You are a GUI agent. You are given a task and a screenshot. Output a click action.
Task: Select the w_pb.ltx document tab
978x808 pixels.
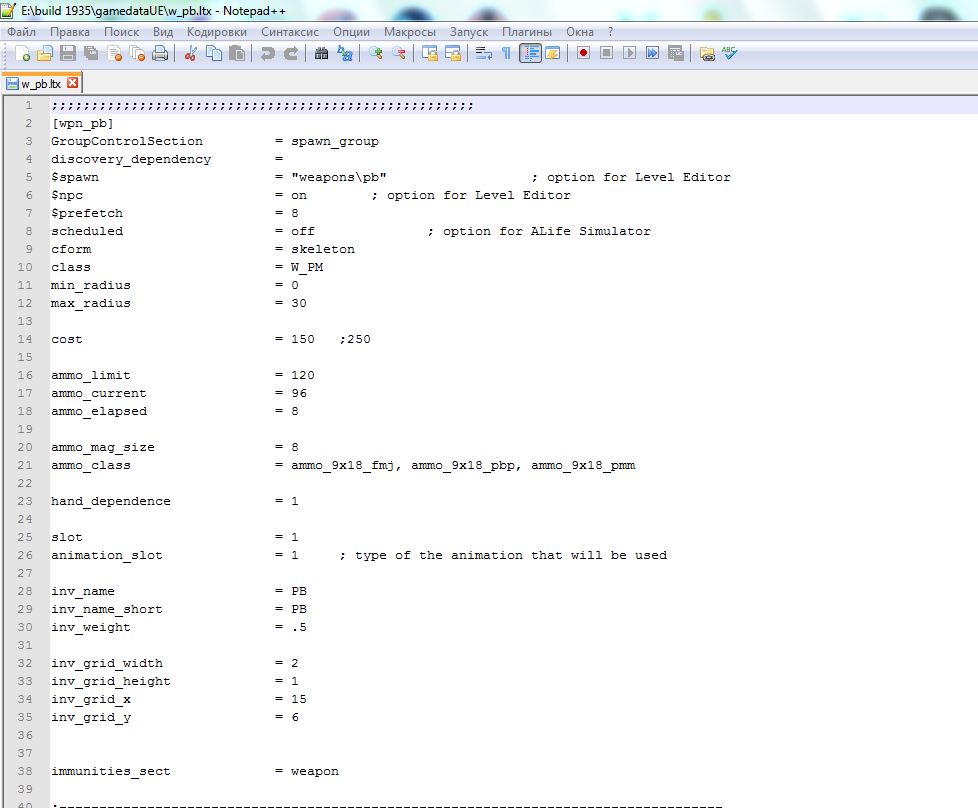(40, 84)
